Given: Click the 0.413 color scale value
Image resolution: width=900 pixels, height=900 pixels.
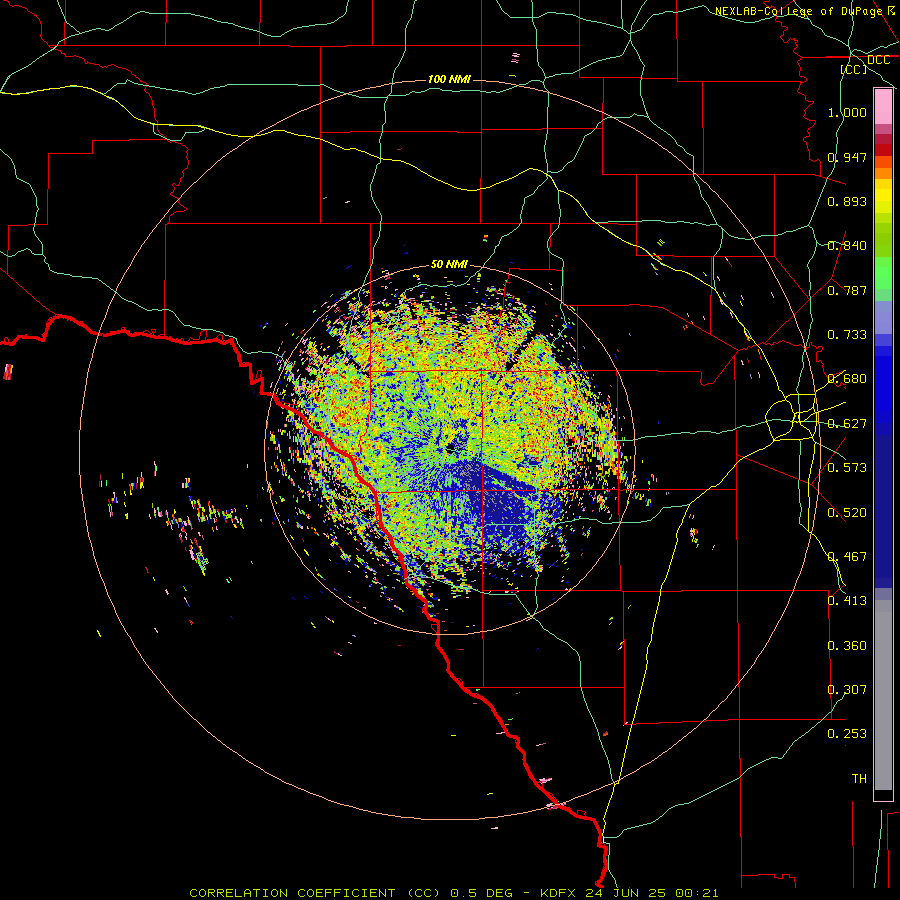Looking at the screenshot, I should (x=847, y=601).
